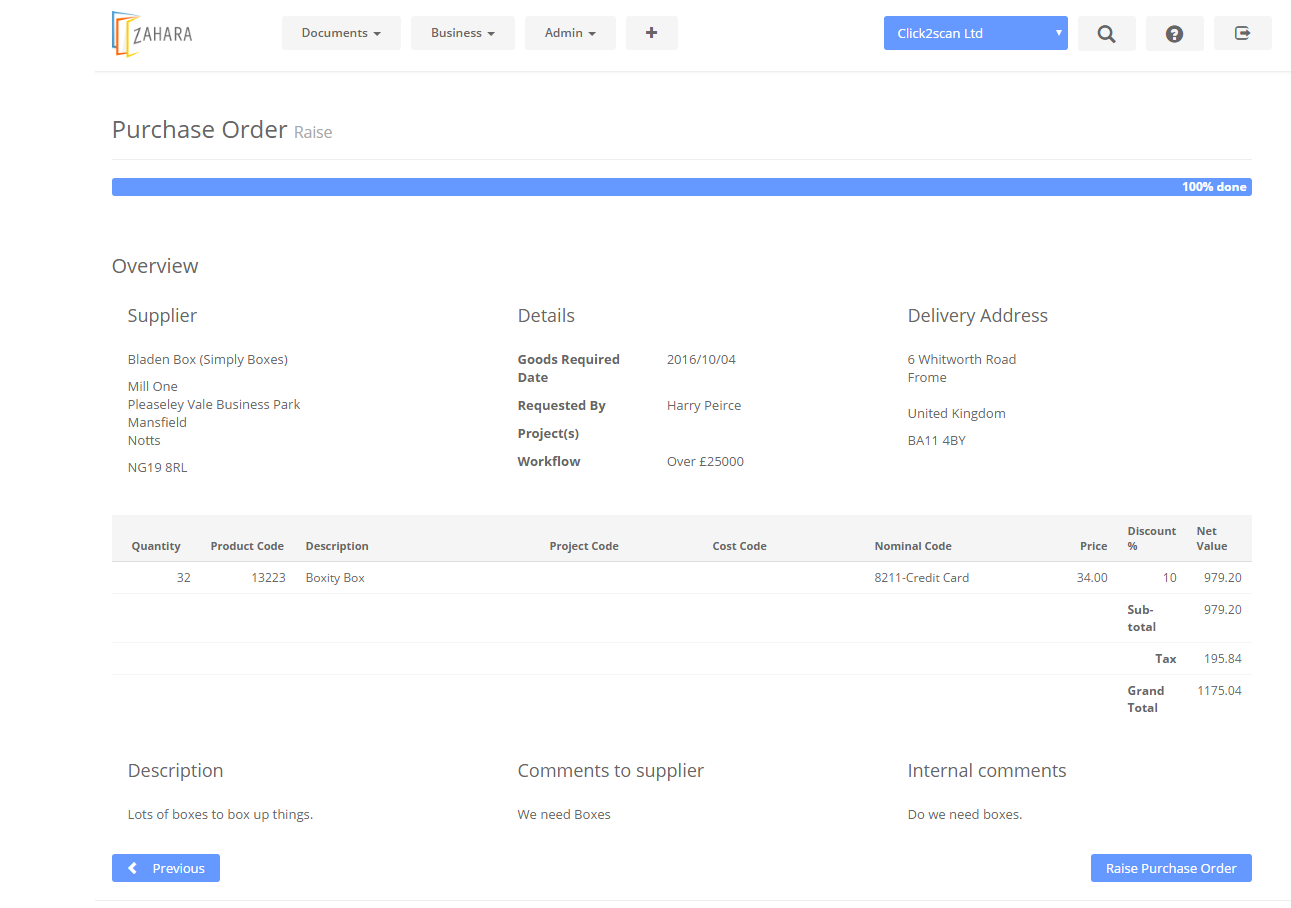Click delivery postcode BA11 4BY
The width and height of the screenshot is (1291, 908).
coord(937,440)
